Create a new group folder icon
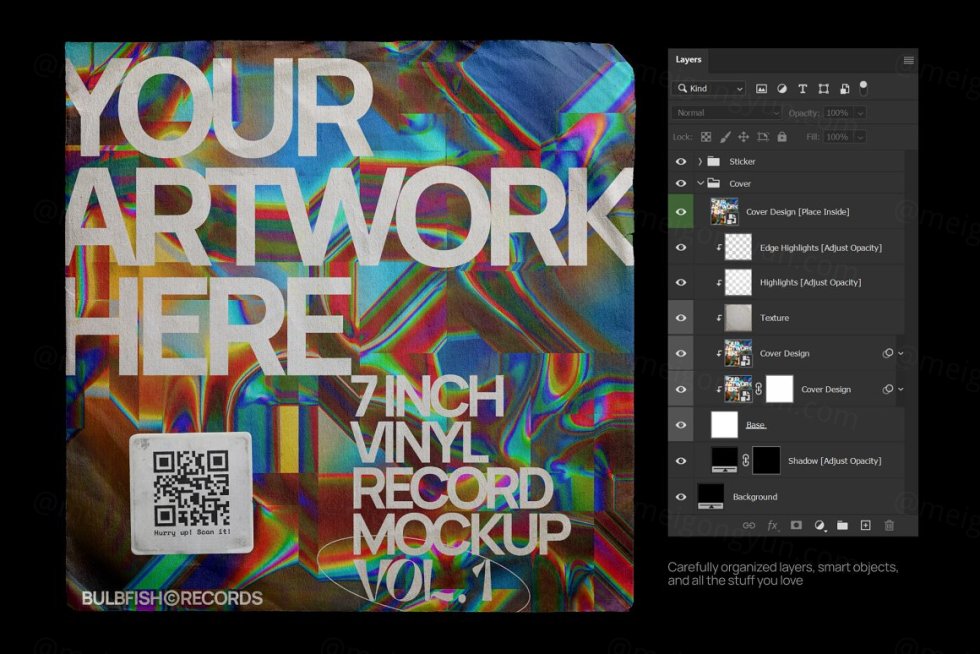 point(842,525)
